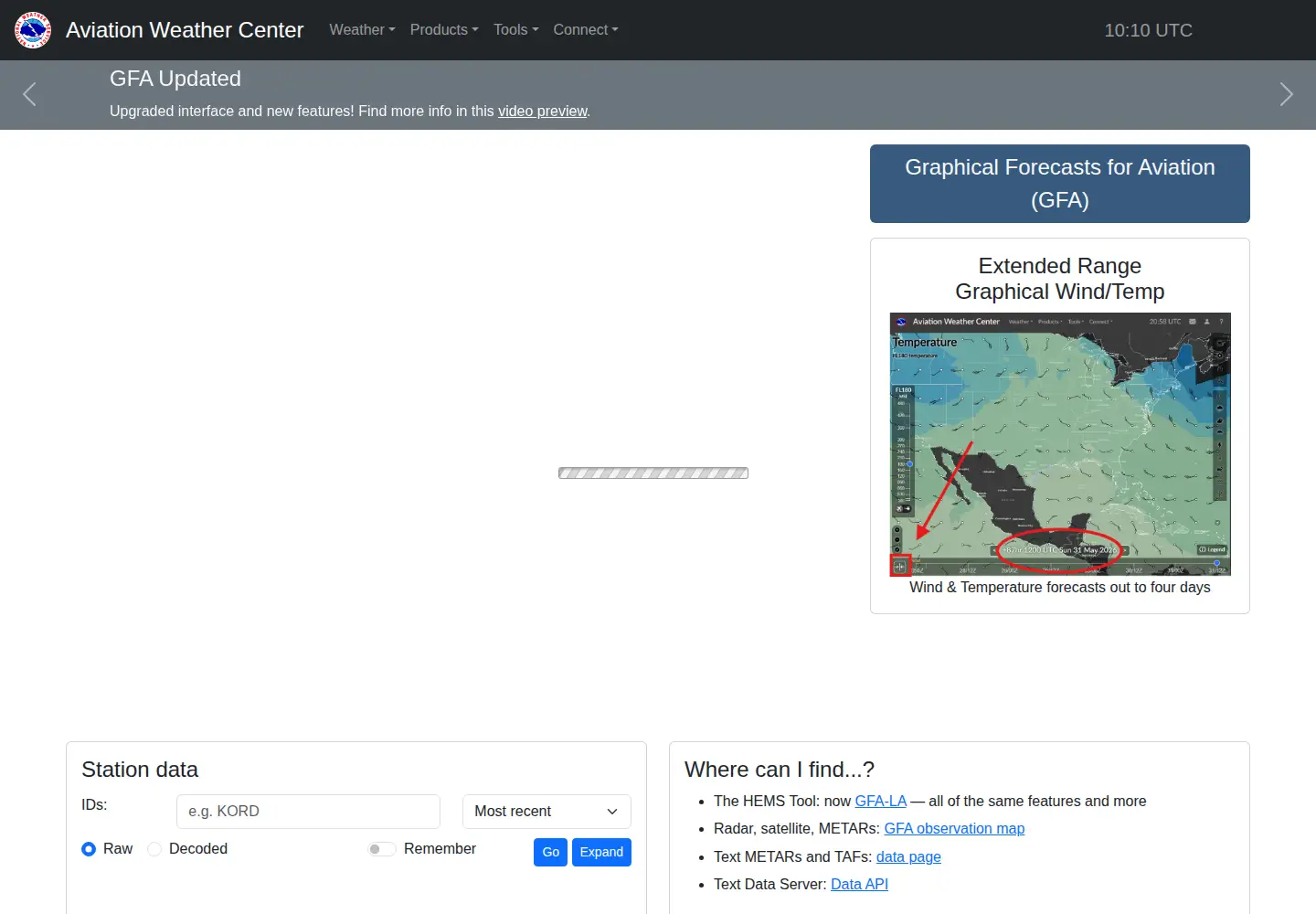The width and height of the screenshot is (1316, 914).
Task: Click the map loading progress bar
Action: pyautogui.click(x=653, y=473)
